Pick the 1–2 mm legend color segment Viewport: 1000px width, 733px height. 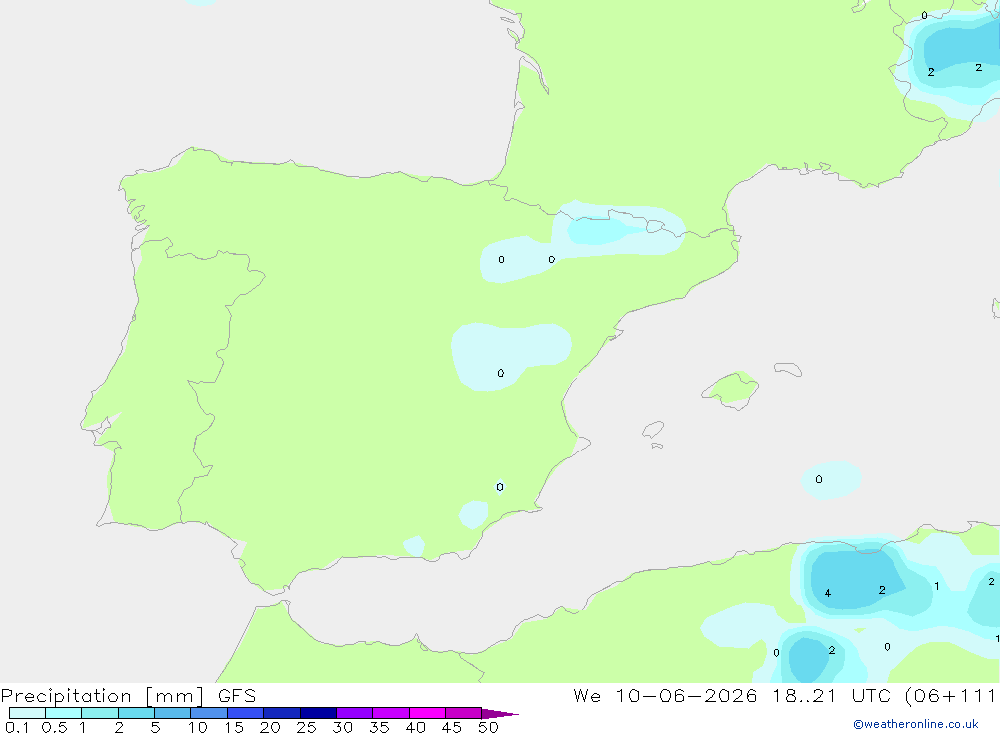pyautogui.click(x=100, y=713)
